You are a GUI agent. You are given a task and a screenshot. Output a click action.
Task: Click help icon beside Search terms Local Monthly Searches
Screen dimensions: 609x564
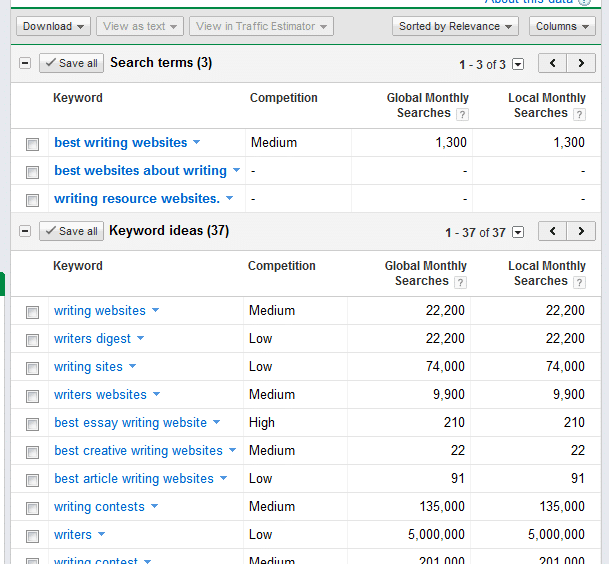coord(579,115)
